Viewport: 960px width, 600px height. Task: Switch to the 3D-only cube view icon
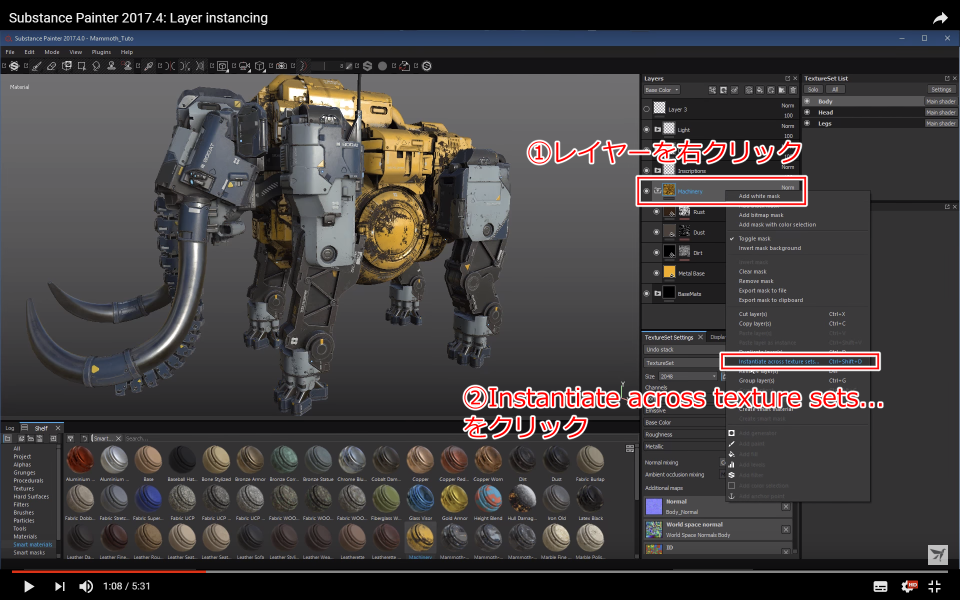click(x=260, y=66)
